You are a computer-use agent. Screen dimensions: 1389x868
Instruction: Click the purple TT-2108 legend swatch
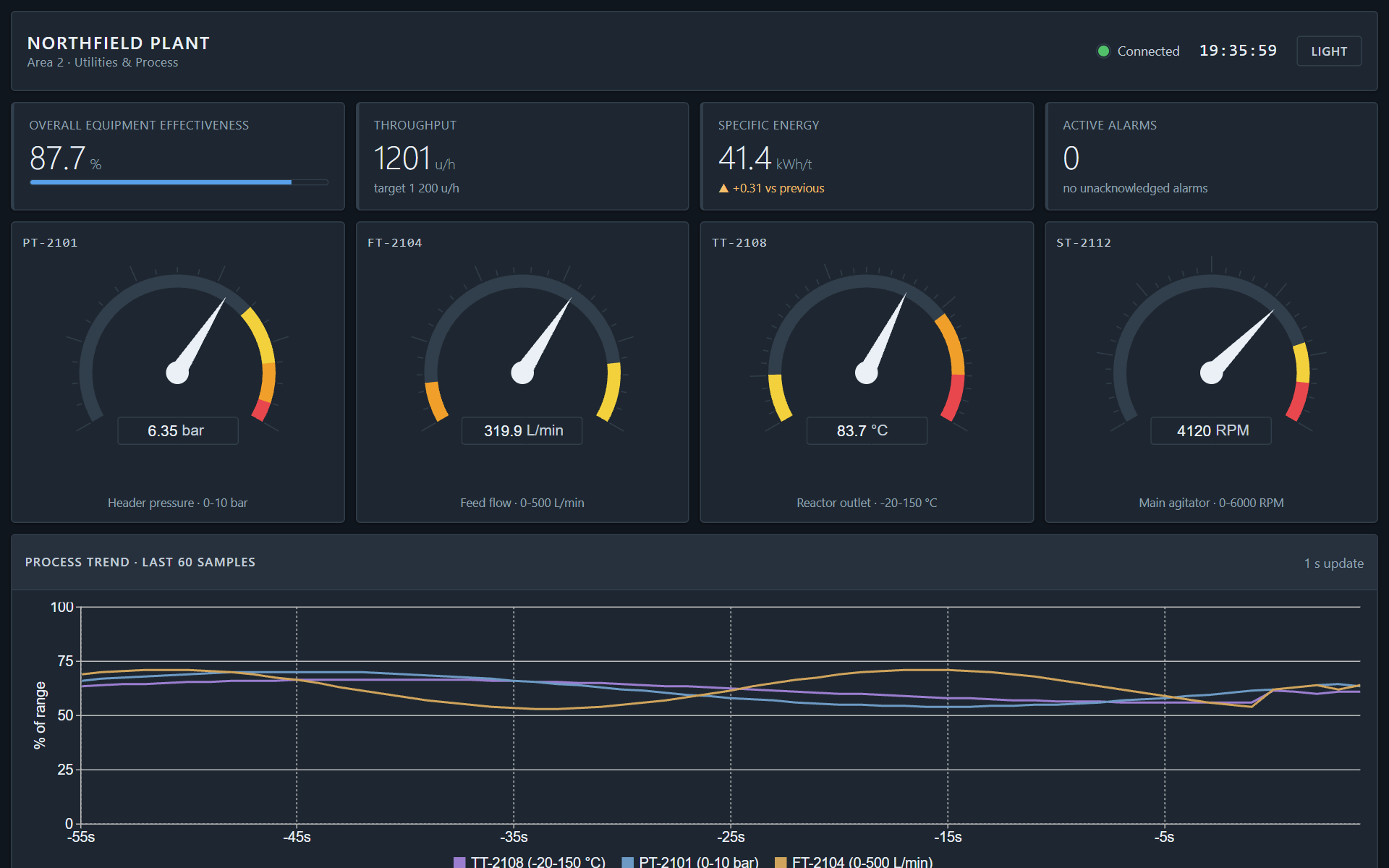[459, 862]
